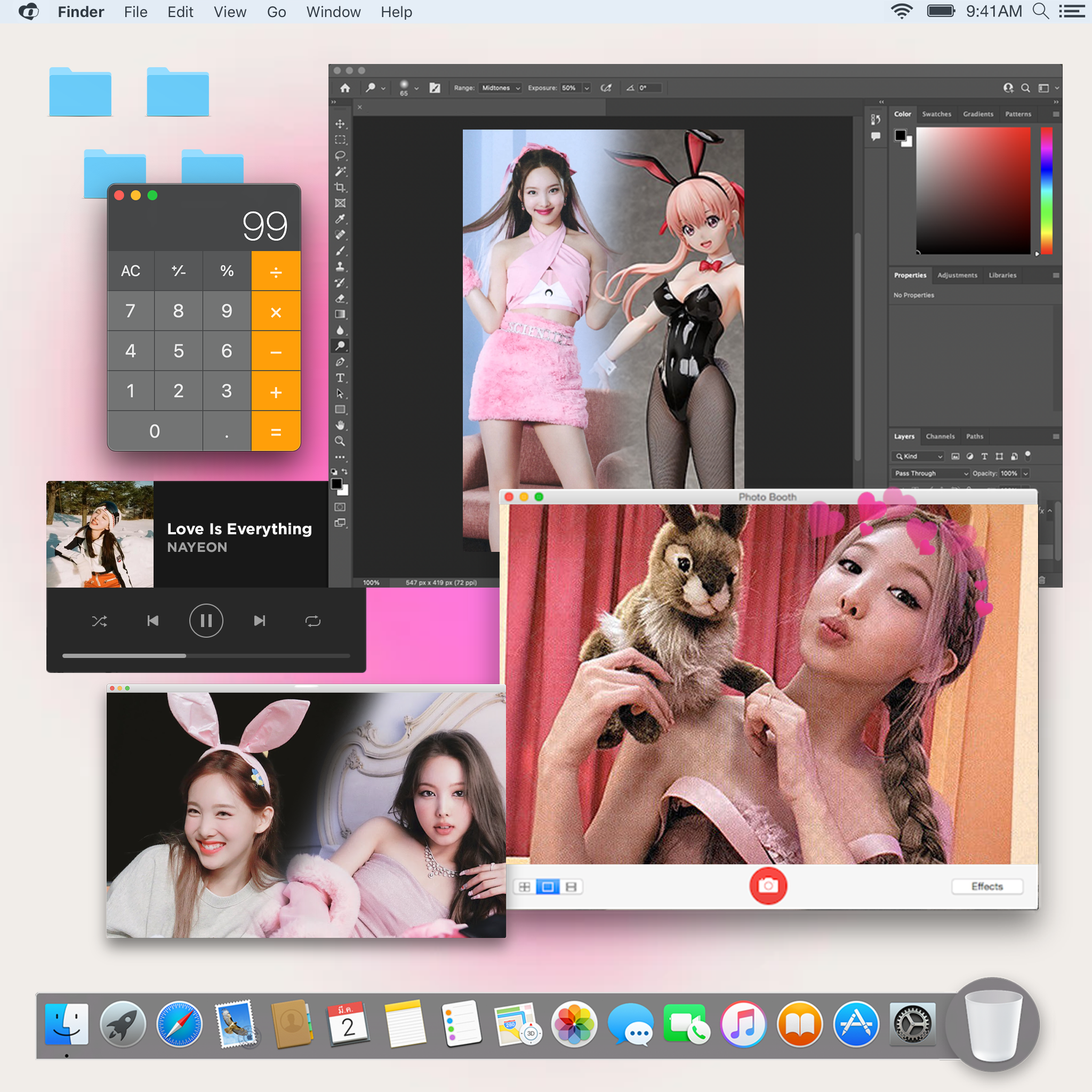This screenshot has height=1092, width=1092.
Task: Activate the Hand tool
Action: (340, 425)
